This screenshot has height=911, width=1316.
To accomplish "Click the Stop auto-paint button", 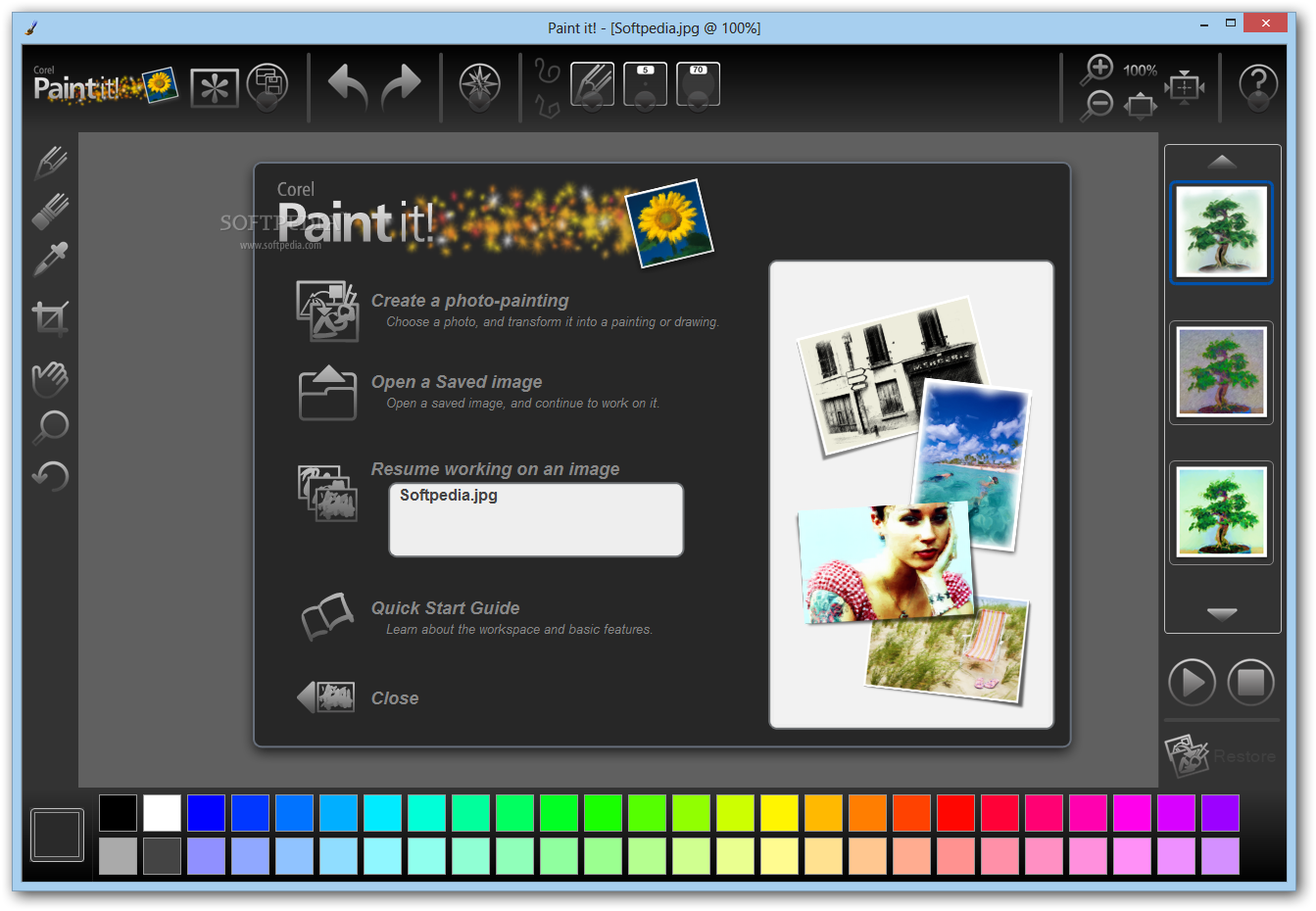I will 1250,682.
